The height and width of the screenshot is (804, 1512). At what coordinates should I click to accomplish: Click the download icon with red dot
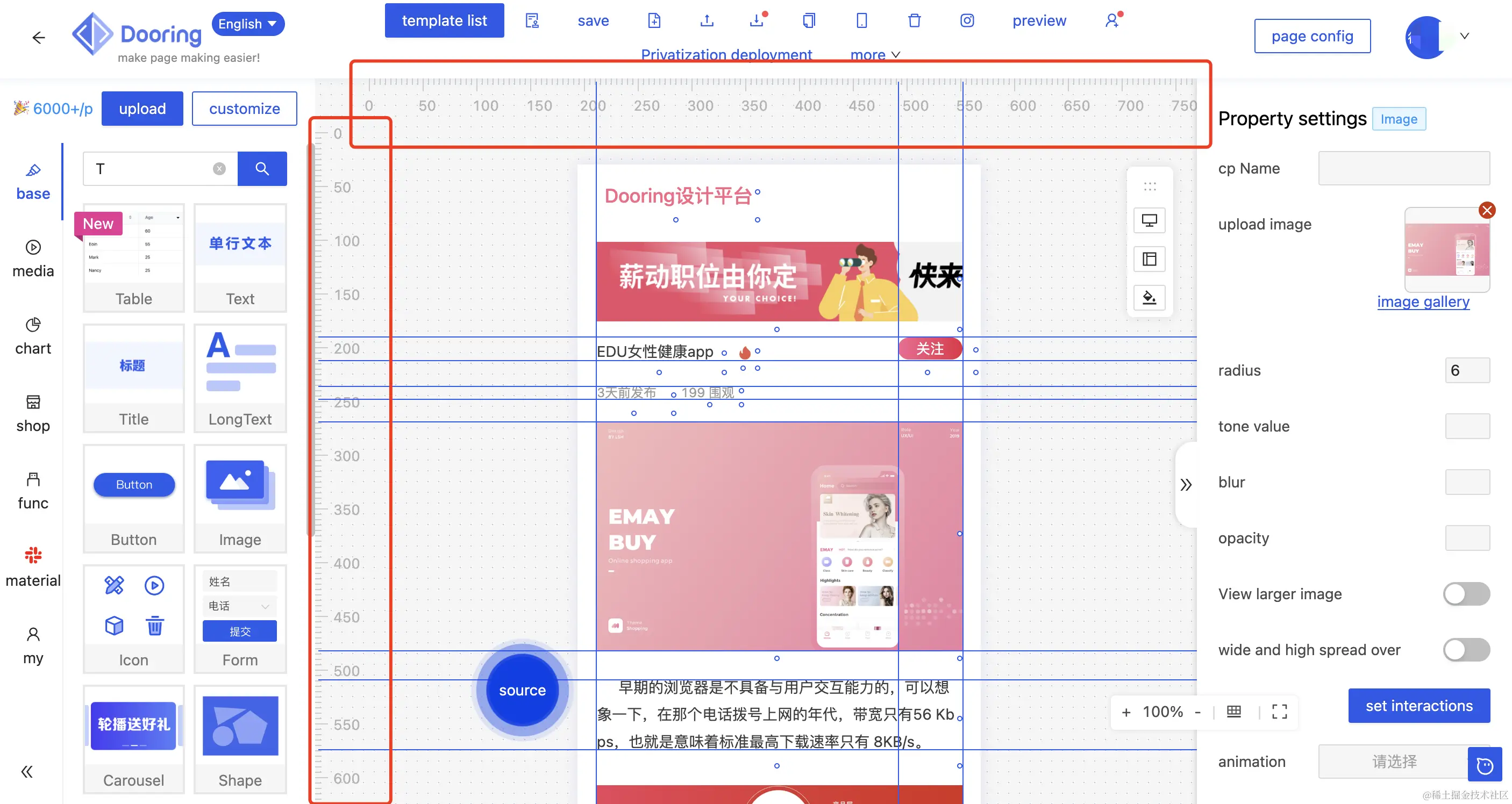[757, 20]
